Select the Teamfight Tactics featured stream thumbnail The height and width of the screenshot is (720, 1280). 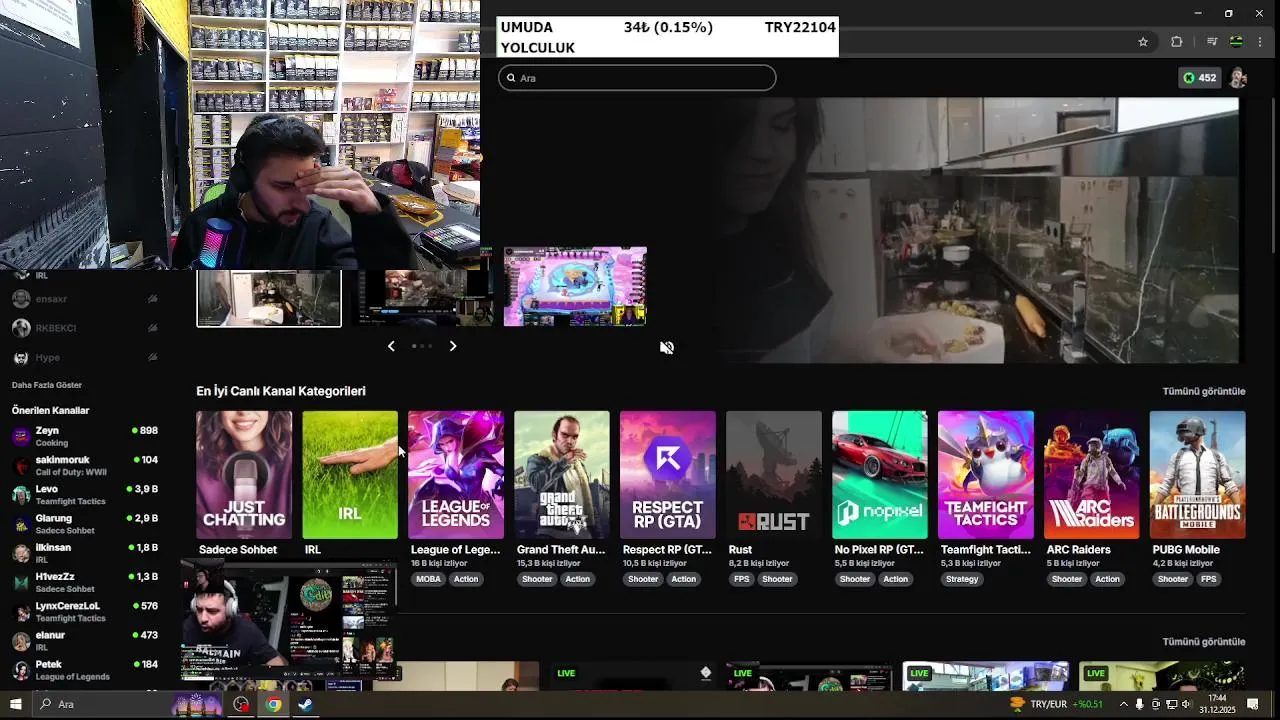tap(575, 286)
